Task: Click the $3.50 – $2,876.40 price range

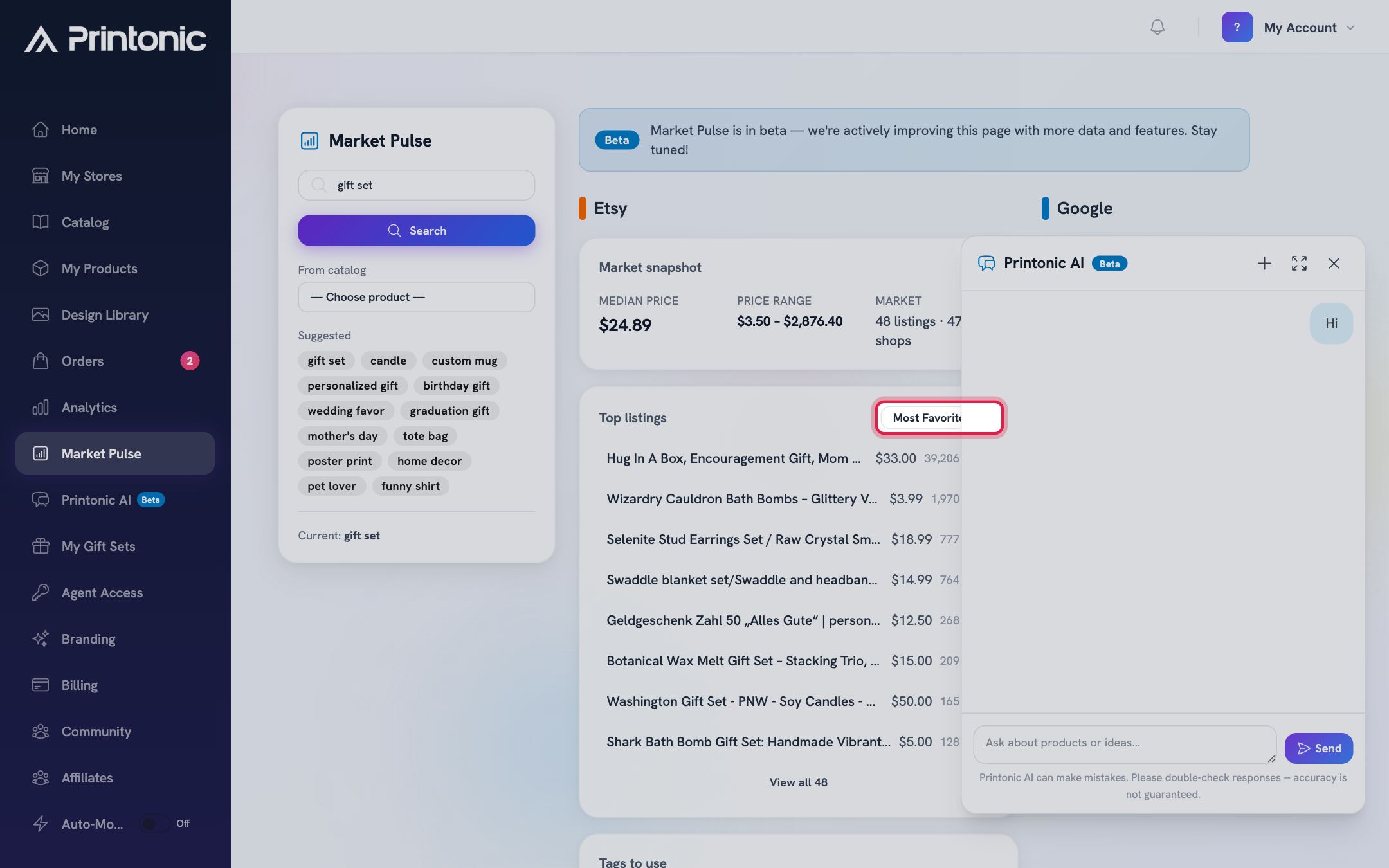Action: (790, 321)
